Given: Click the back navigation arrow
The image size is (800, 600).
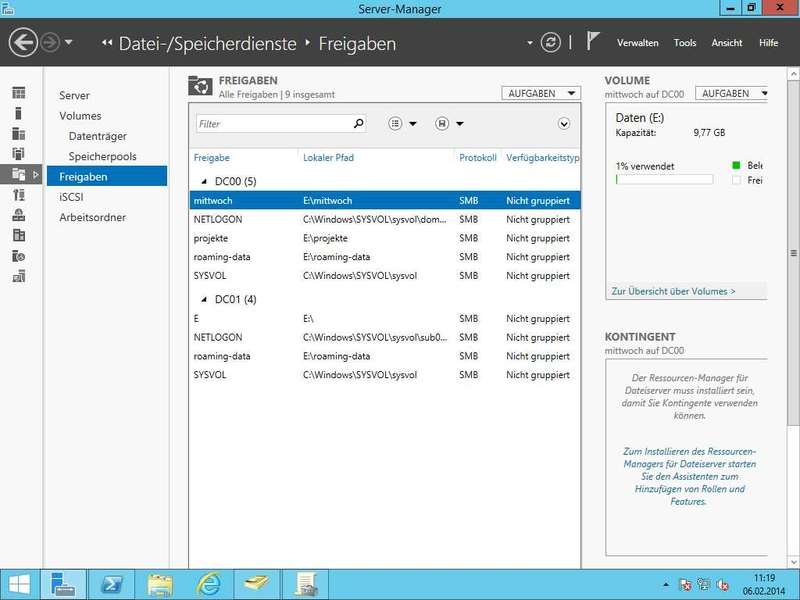Looking at the screenshot, I should [22, 43].
